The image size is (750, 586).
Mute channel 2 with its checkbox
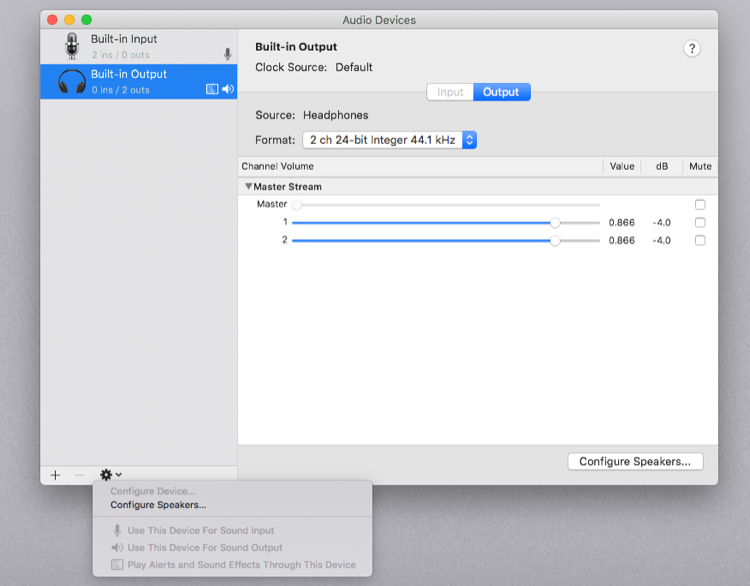[x=700, y=240]
